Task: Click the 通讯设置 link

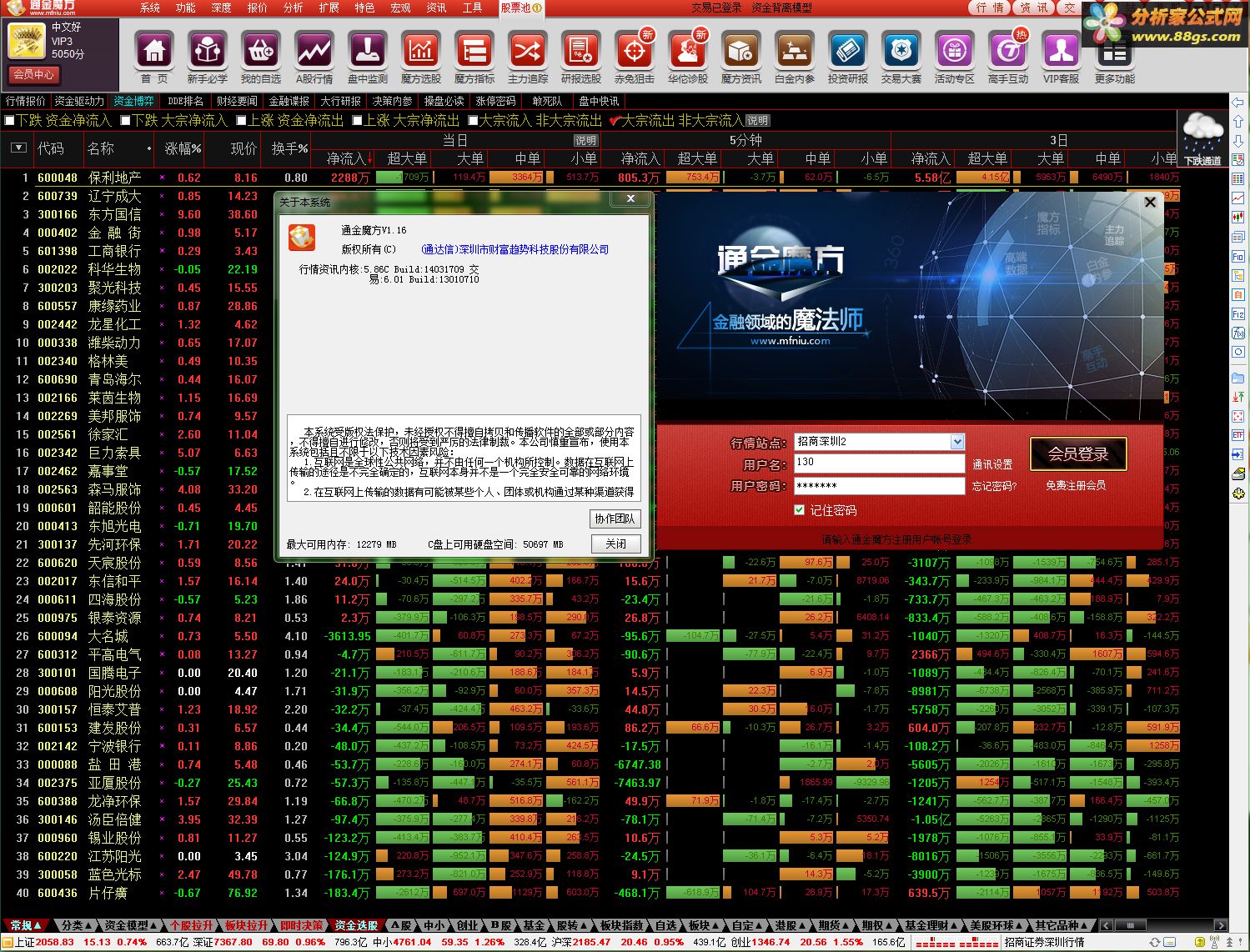Action: pyautogui.click(x=992, y=464)
